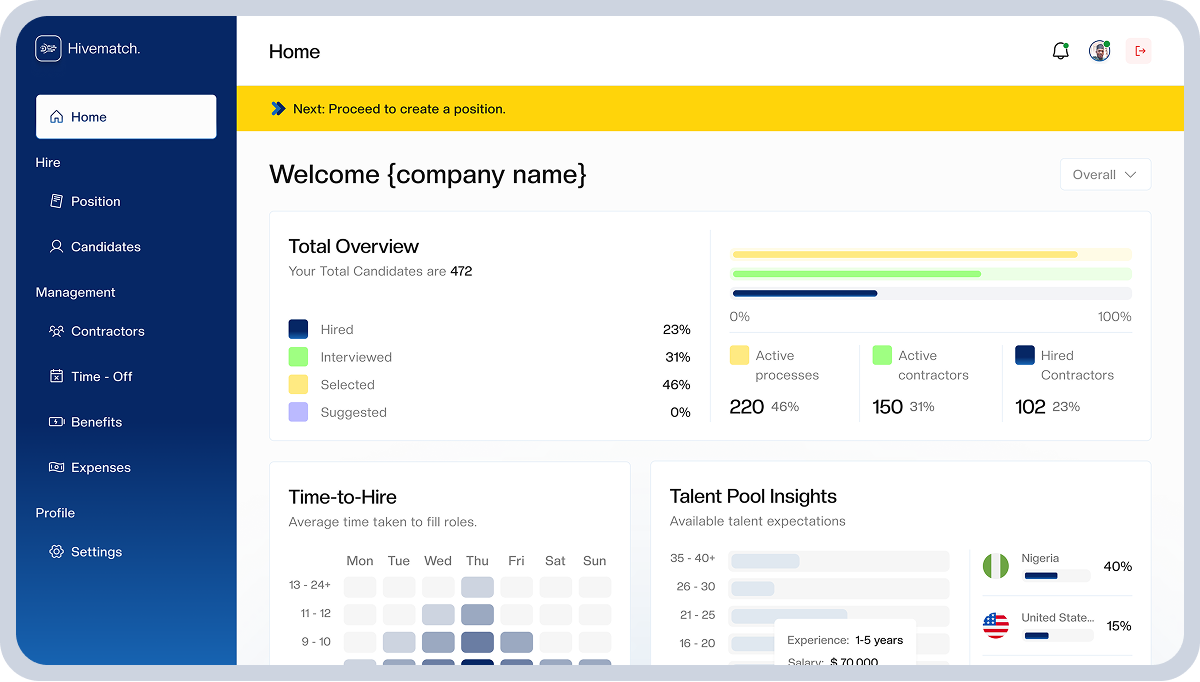Click the blue arrow icon in yellow banner
The image size is (1200, 682).
coord(278,108)
